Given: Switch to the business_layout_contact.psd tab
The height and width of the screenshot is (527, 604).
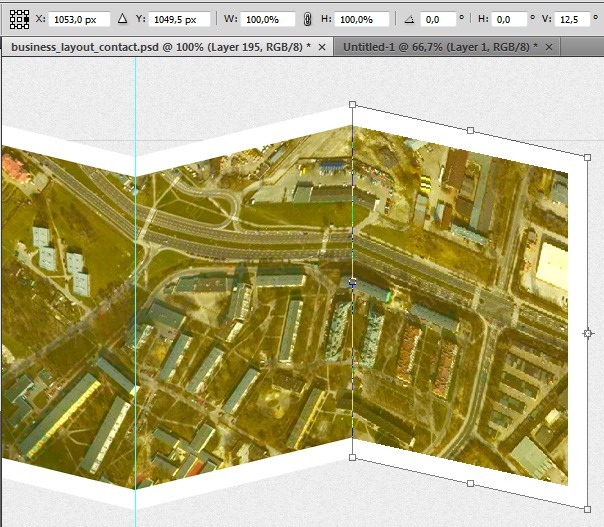Looking at the screenshot, I should [158, 47].
